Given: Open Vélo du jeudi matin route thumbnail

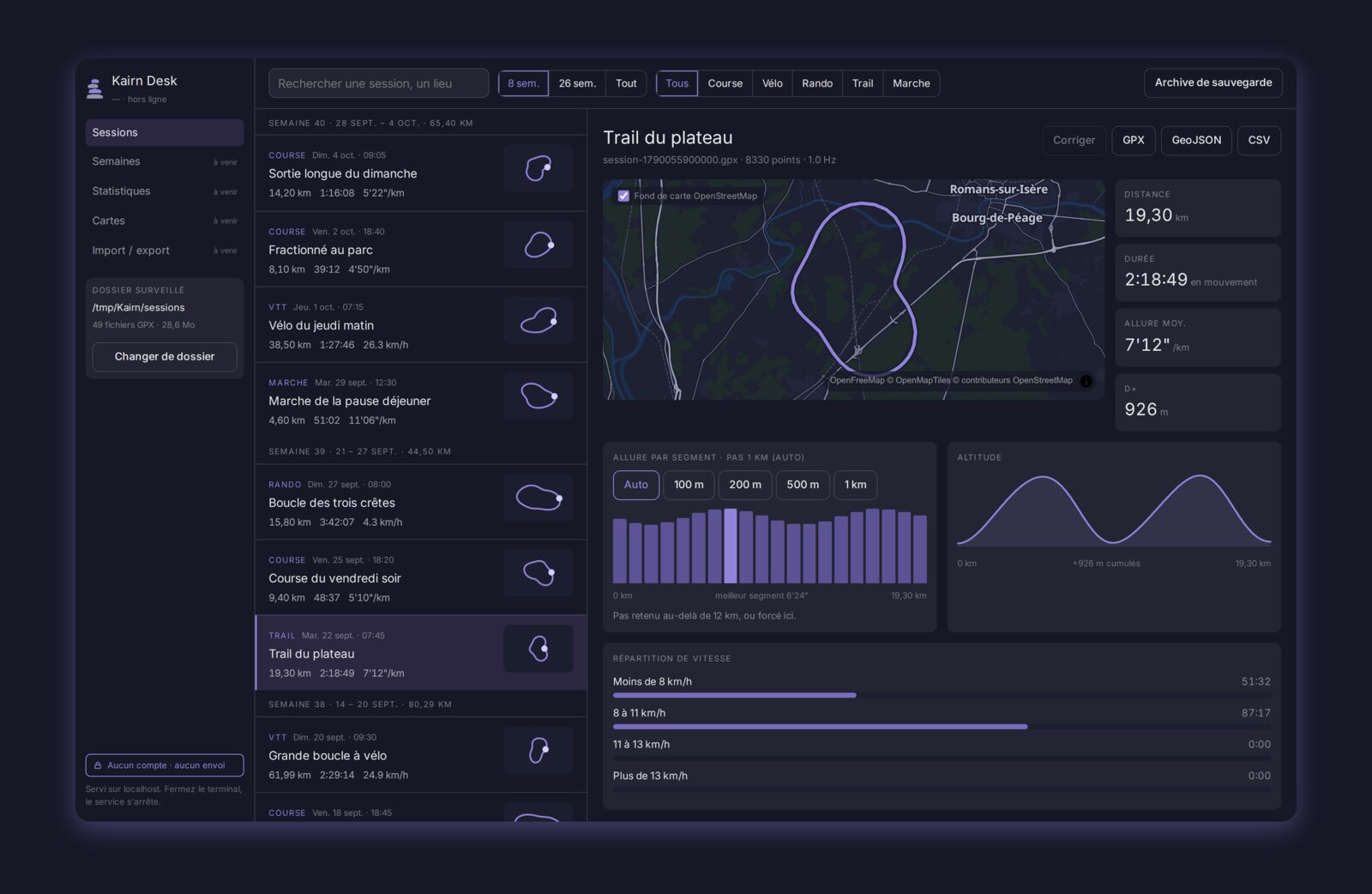Looking at the screenshot, I should pyautogui.click(x=539, y=320).
